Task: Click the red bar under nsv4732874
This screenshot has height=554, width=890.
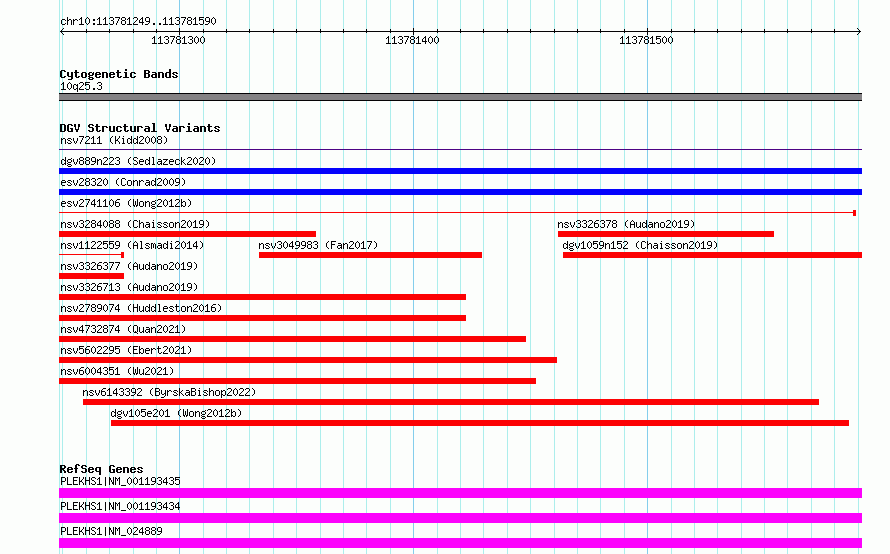Action: [x=292, y=339]
